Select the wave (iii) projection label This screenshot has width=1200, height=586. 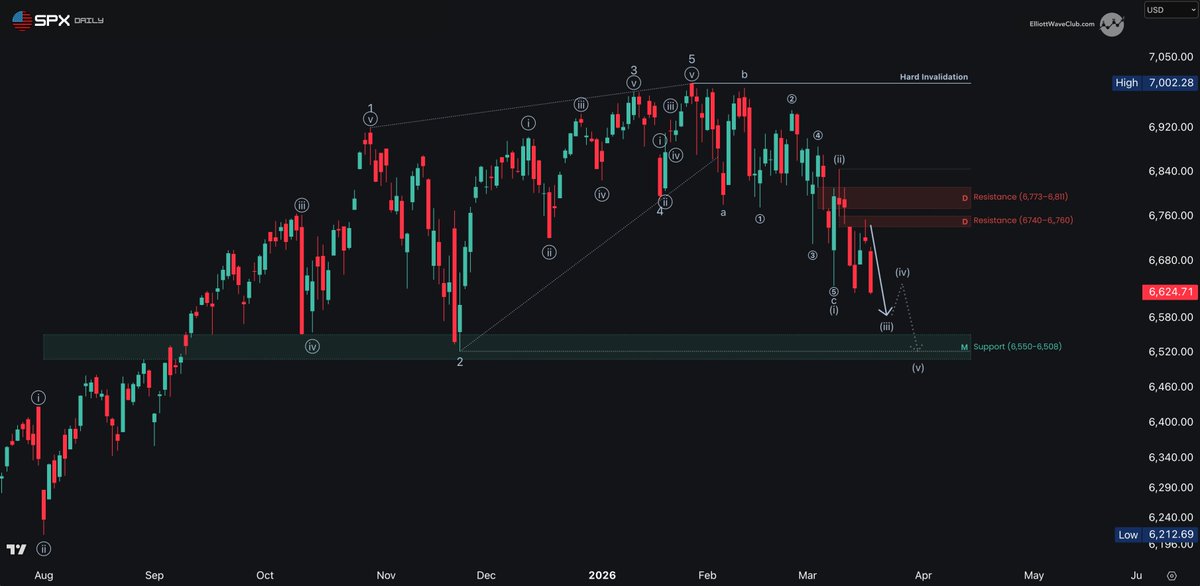(886, 327)
